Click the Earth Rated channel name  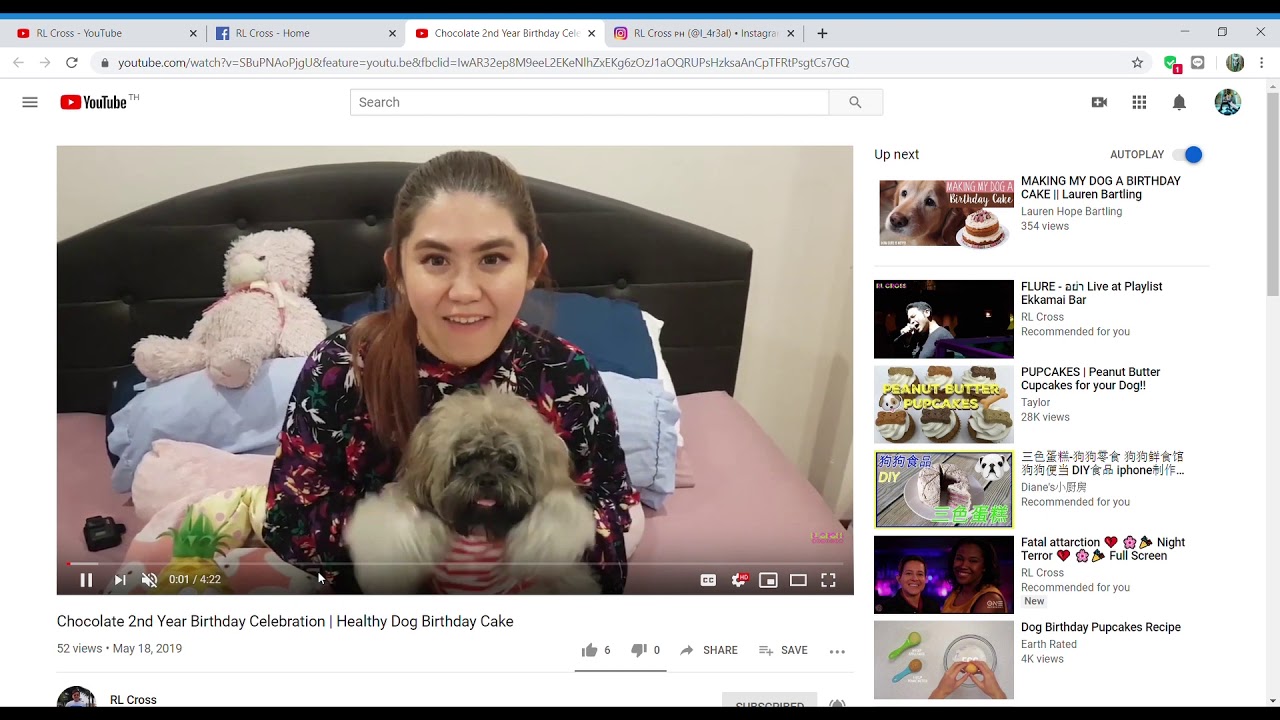pos(1048,644)
